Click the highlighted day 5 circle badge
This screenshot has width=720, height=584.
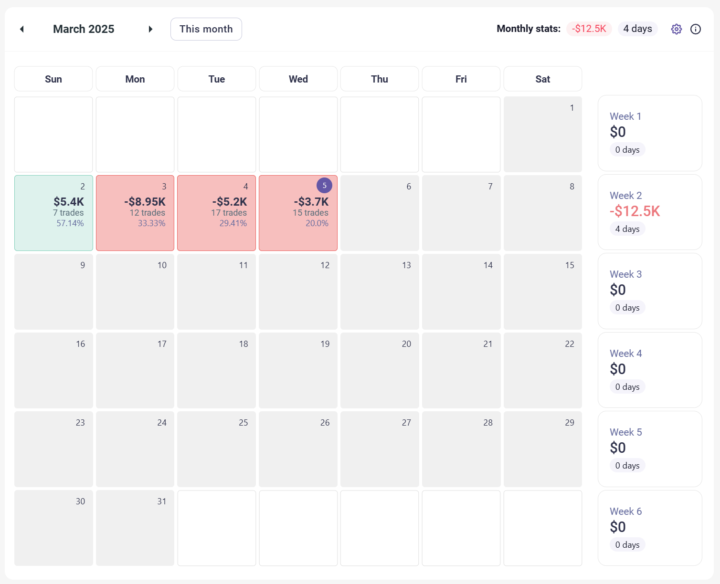324,185
